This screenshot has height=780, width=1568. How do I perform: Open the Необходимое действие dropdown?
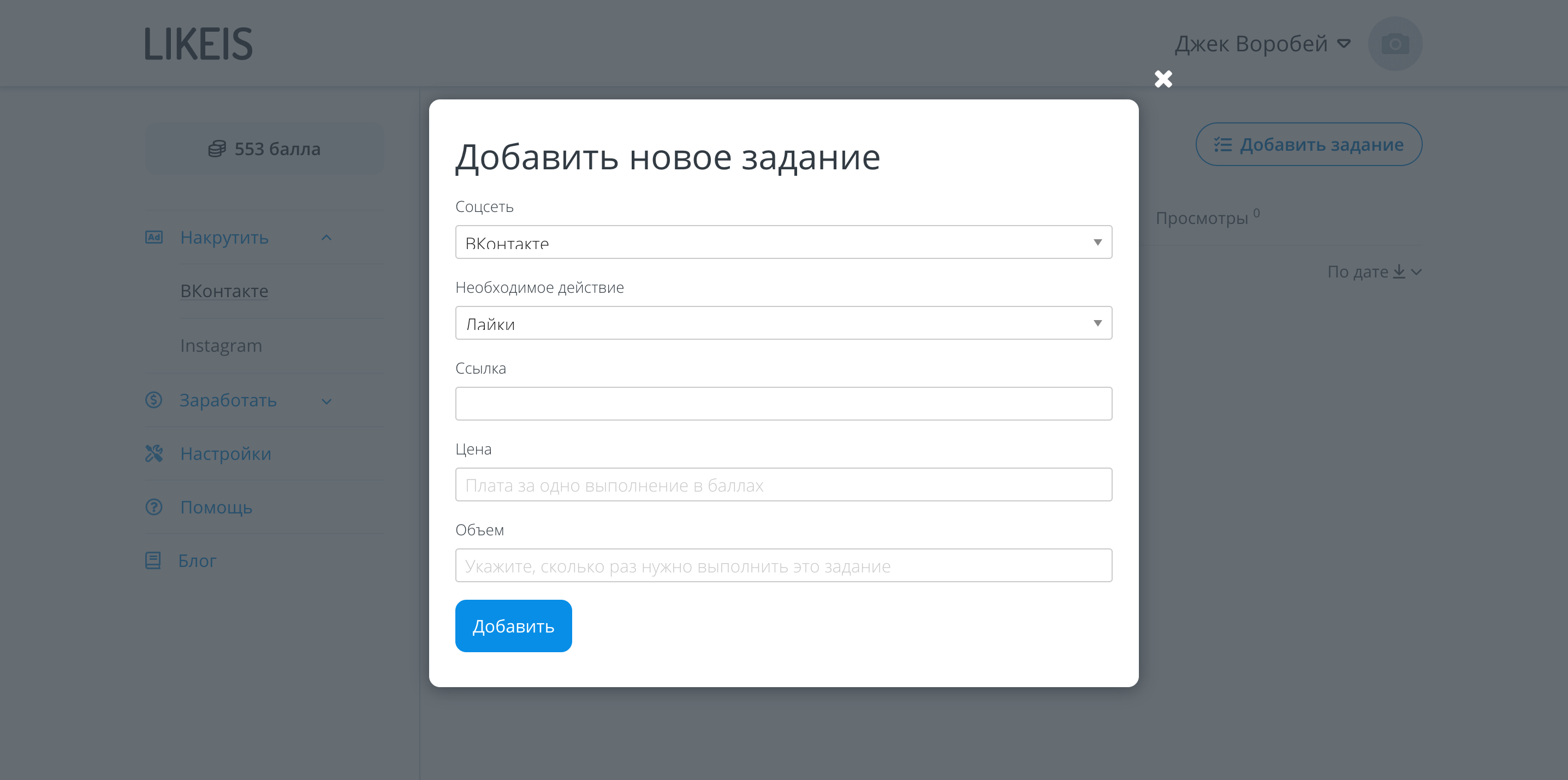[783, 323]
